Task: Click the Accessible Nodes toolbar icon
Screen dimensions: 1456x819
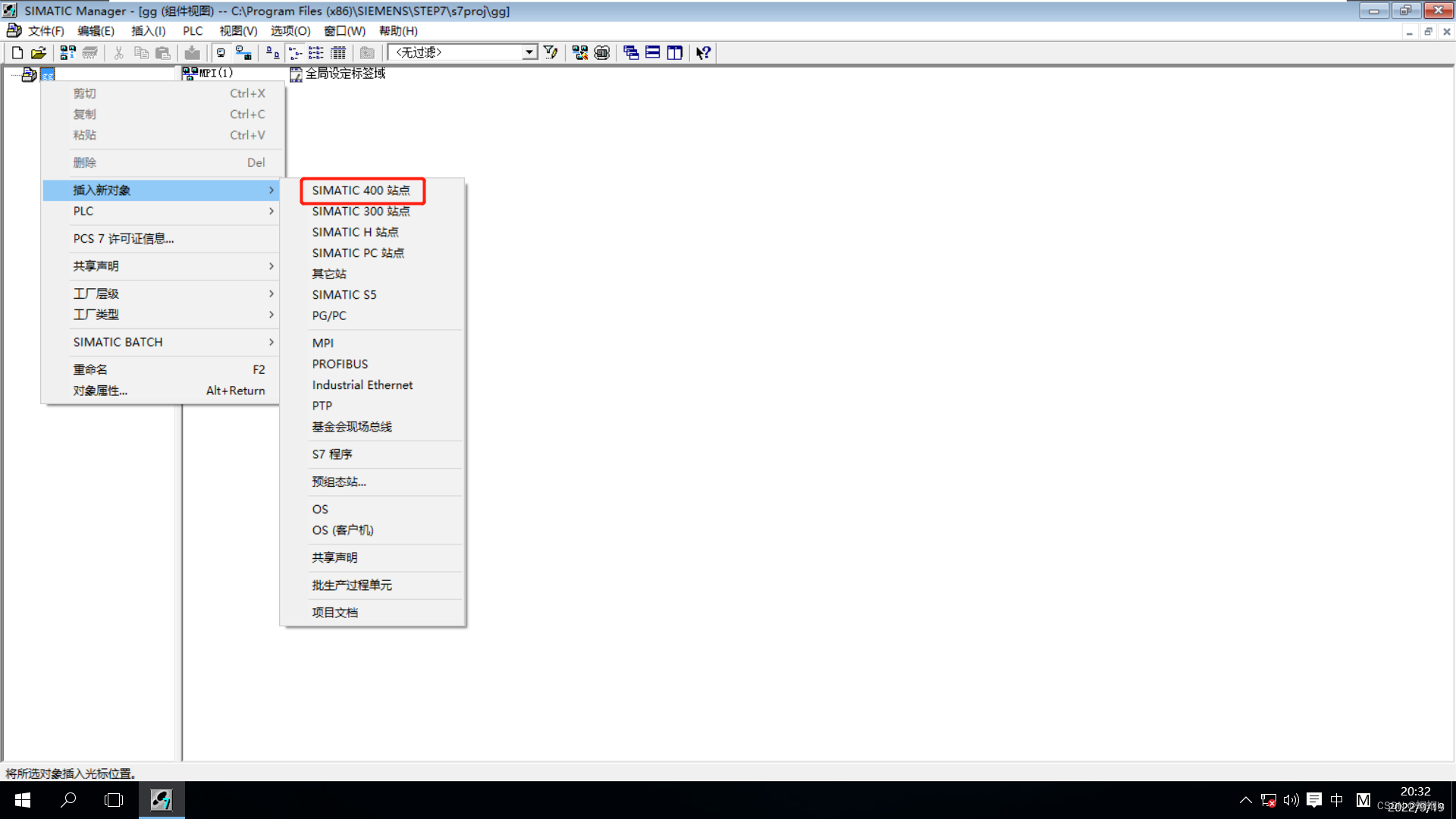Action: 67,52
